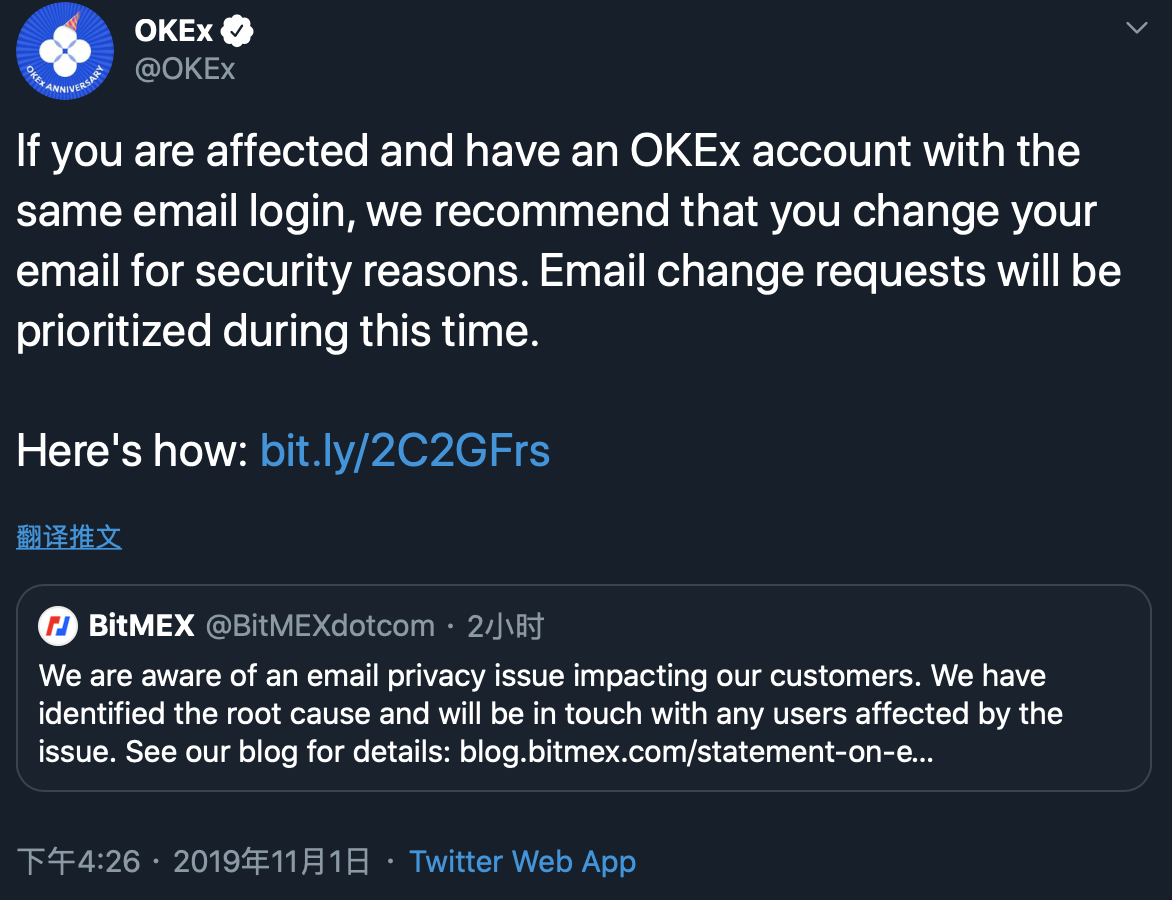Screen dimensions: 1172x900
Task: Open the OKEx profile avatar
Action: [x=65, y=51]
